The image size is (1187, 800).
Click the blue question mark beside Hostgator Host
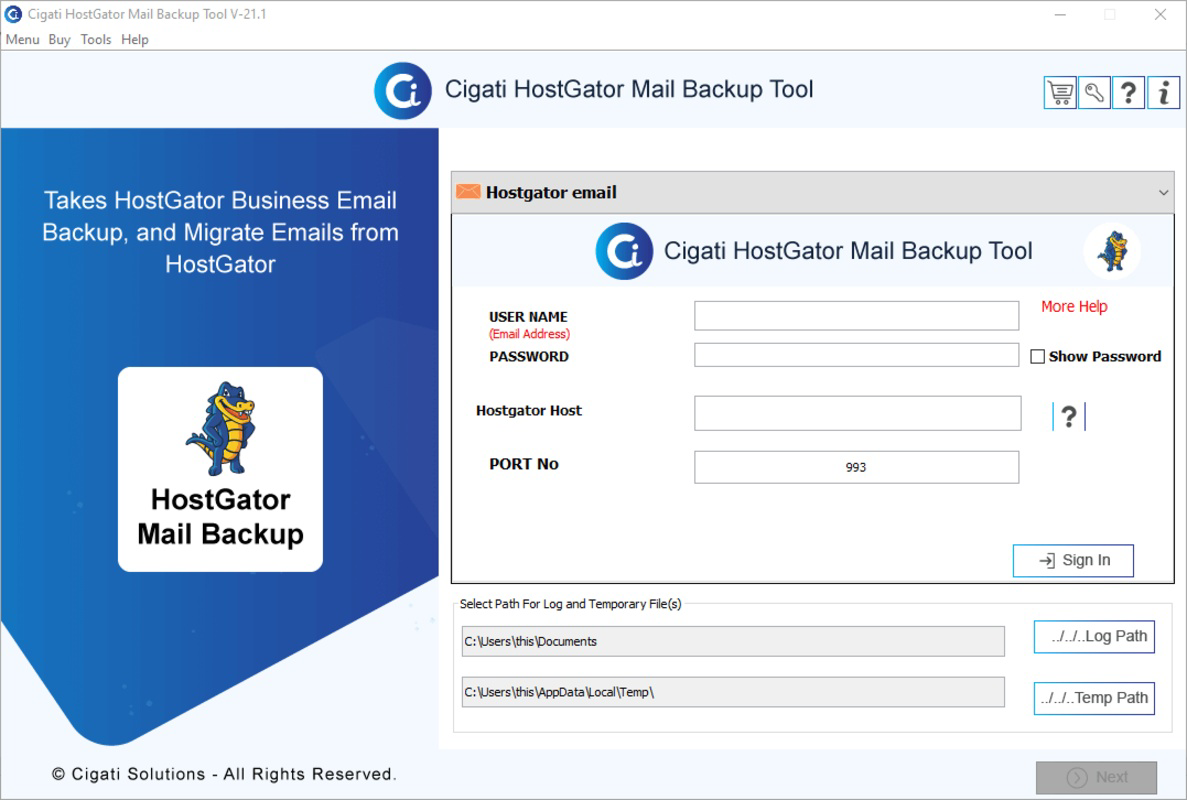click(x=1068, y=416)
